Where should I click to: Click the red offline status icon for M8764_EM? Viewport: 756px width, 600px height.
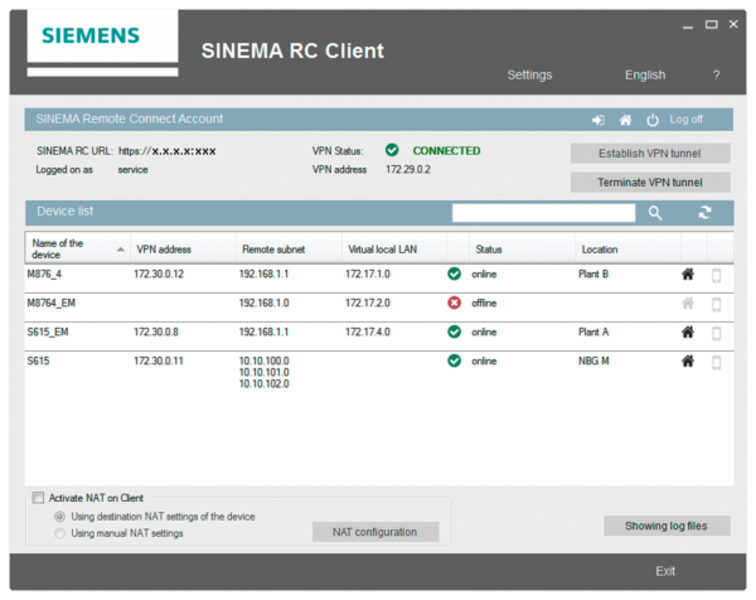(x=454, y=303)
